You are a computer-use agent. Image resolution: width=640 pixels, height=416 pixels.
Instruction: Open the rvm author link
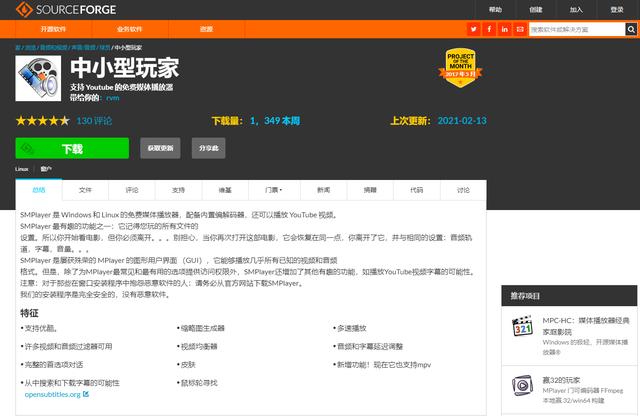(113, 98)
